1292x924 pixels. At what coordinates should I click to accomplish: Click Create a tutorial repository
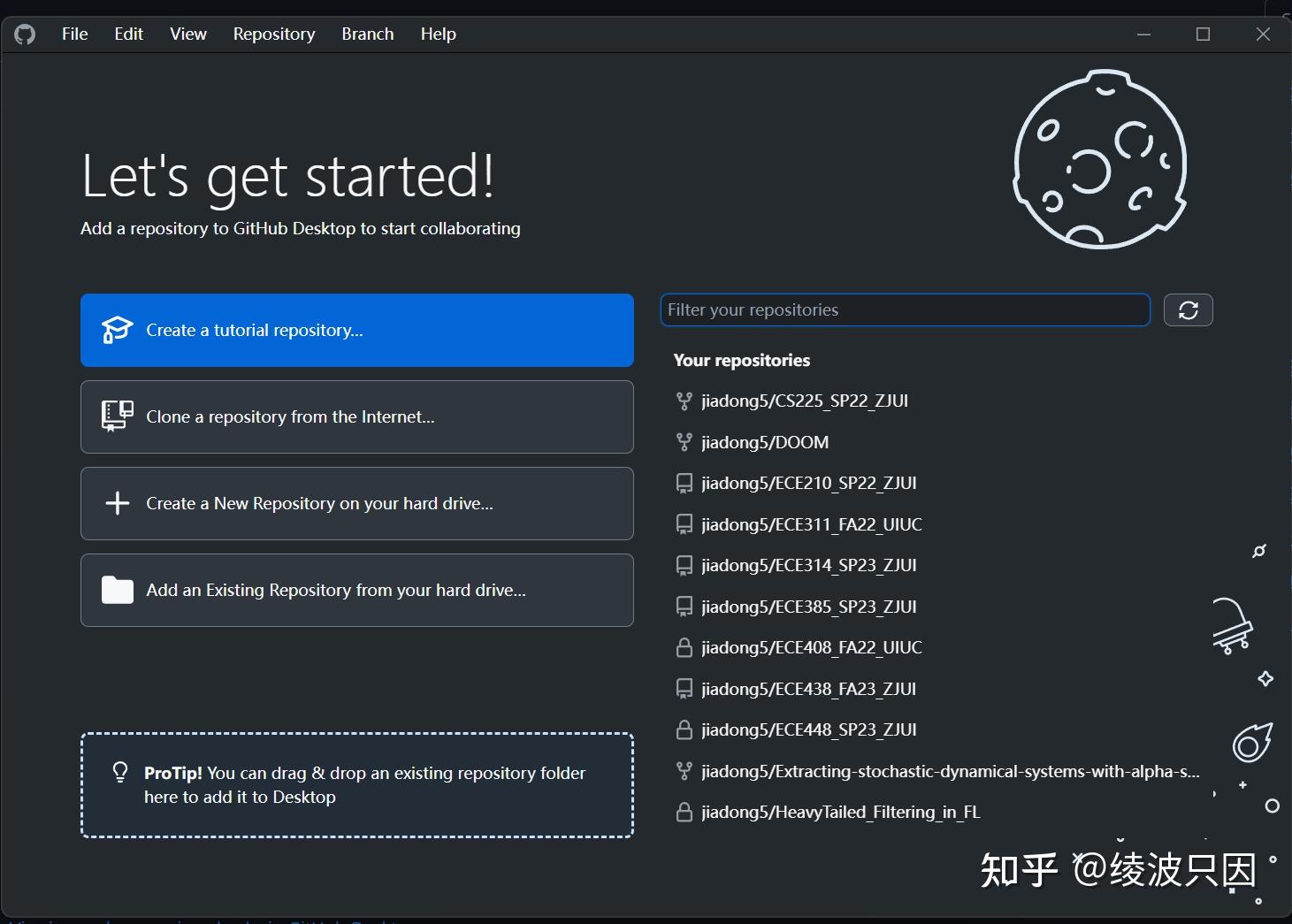click(x=356, y=330)
